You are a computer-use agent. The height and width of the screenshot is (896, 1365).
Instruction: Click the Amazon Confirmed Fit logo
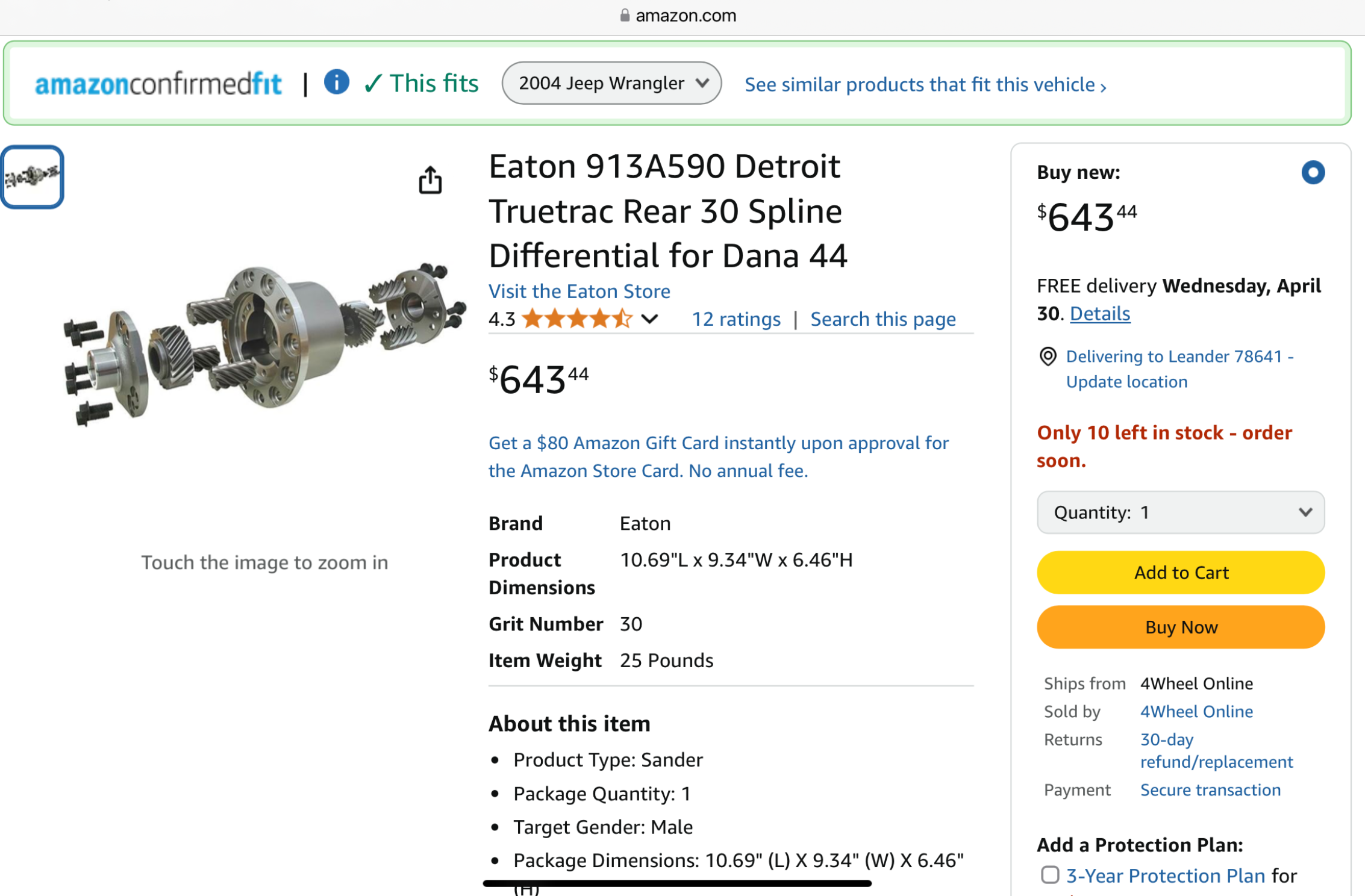[158, 84]
